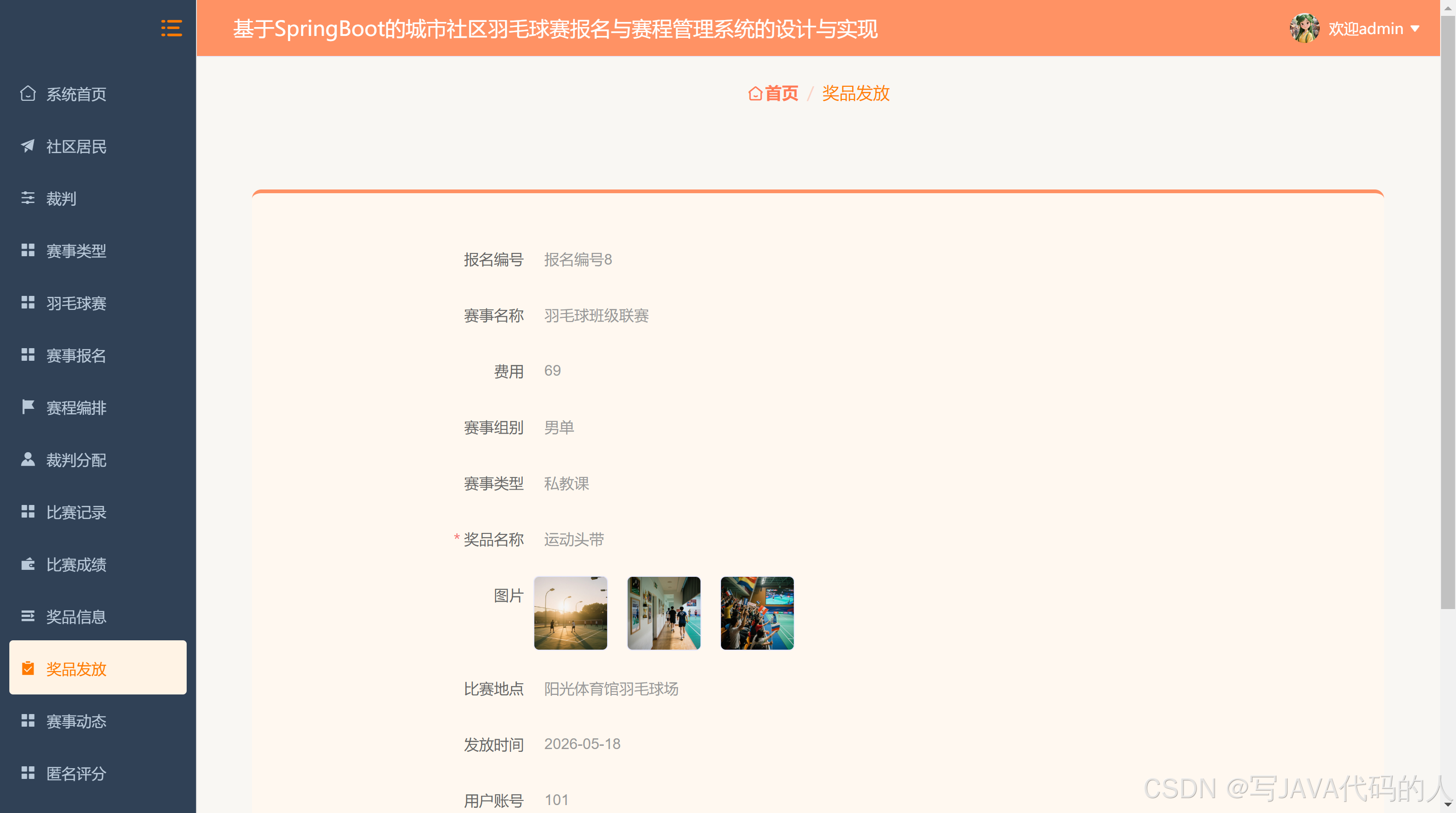The width and height of the screenshot is (1456, 813).
Task: Open the admin dropdown arrow
Action: click(1415, 29)
